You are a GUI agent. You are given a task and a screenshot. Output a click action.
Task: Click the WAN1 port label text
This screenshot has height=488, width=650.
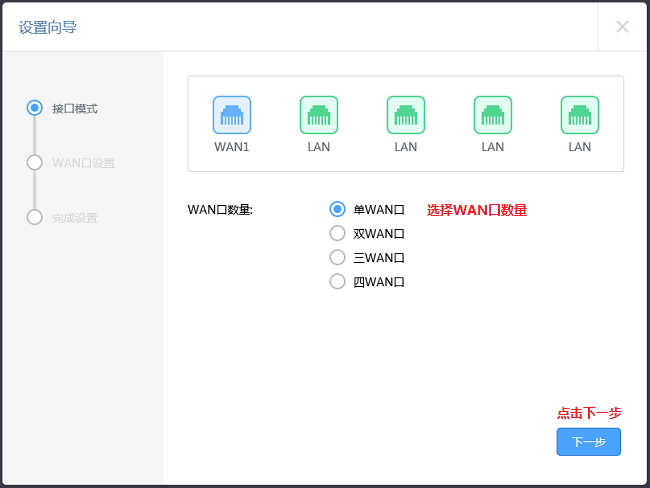tap(232, 147)
